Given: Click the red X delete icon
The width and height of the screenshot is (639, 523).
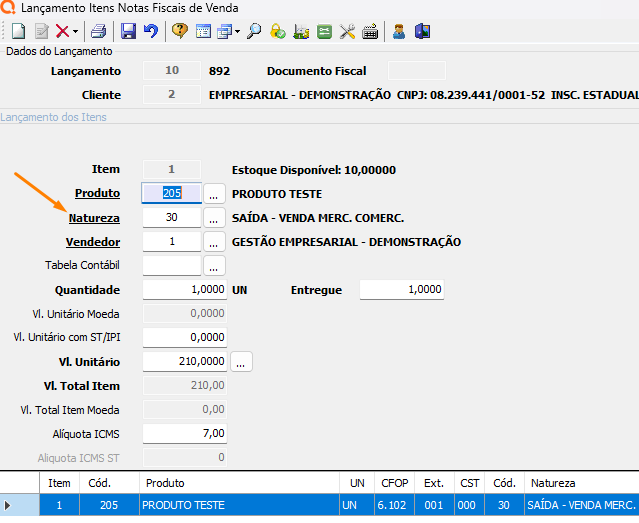Looking at the screenshot, I should tap(62, 32).
